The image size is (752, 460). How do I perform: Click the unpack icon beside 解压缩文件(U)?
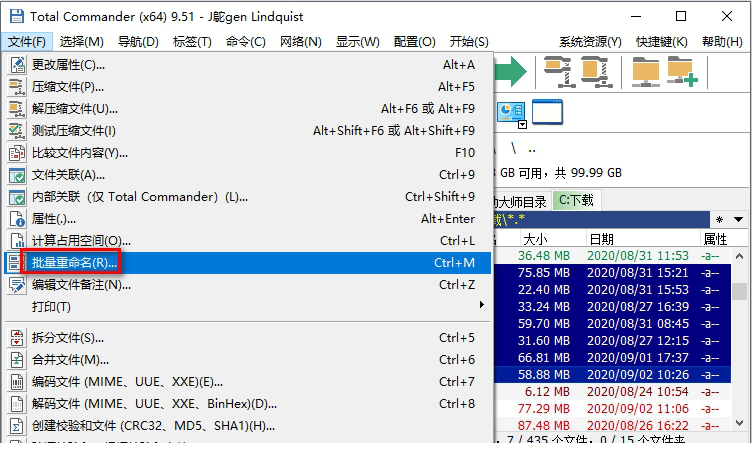[x=17, y=109]
